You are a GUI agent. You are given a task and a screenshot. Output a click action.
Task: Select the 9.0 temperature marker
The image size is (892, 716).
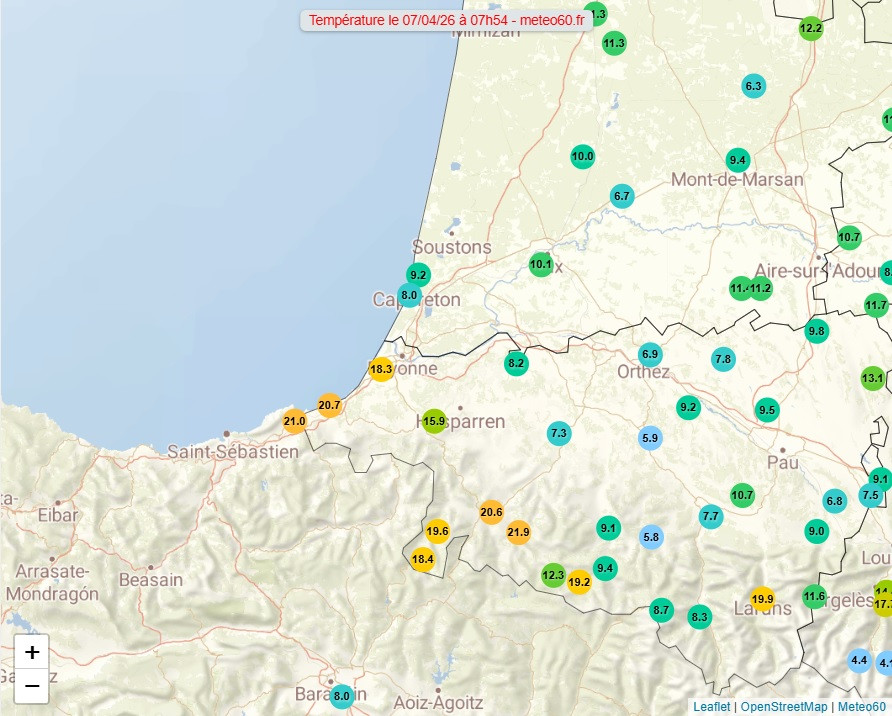[x=816, y=531]
